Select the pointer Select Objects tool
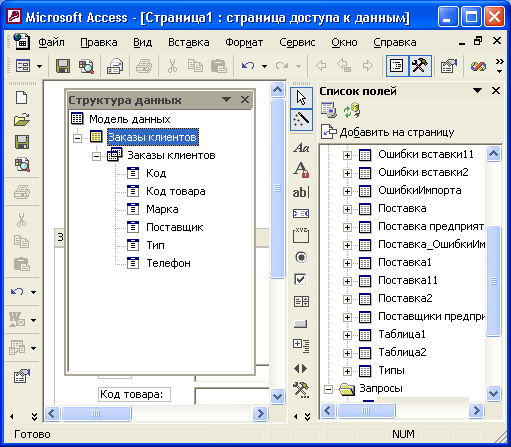 tap(301, 98)
